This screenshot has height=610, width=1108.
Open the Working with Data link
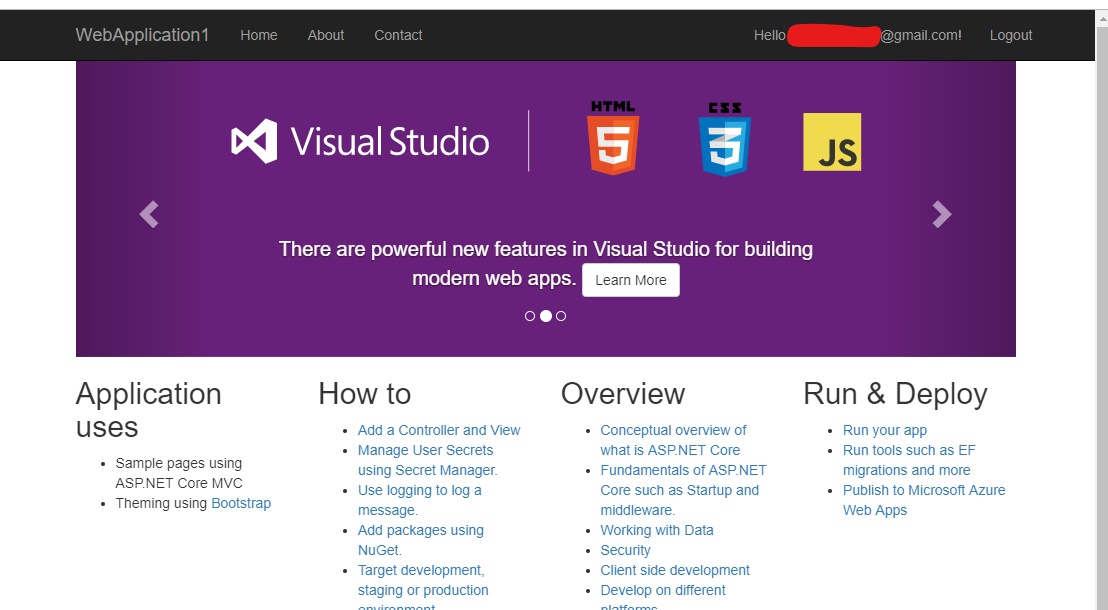(656, 530)
